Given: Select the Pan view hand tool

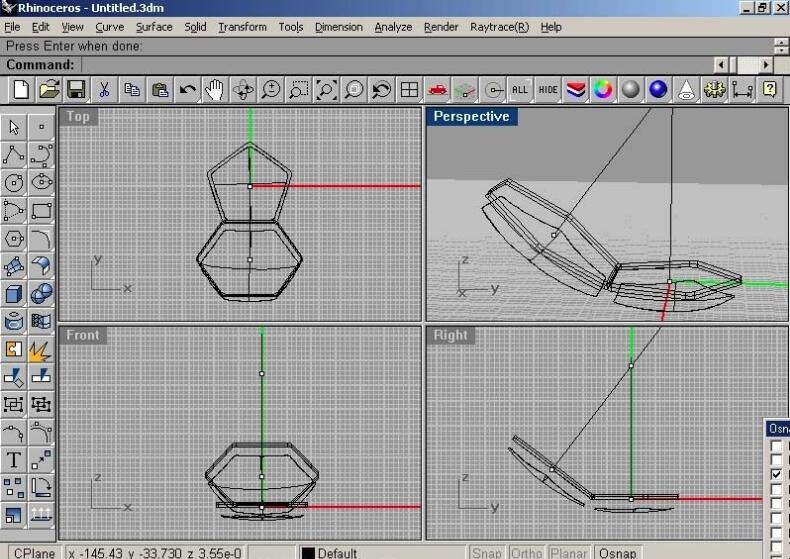Looking at the screenshot, I should (x=214, y=90).
